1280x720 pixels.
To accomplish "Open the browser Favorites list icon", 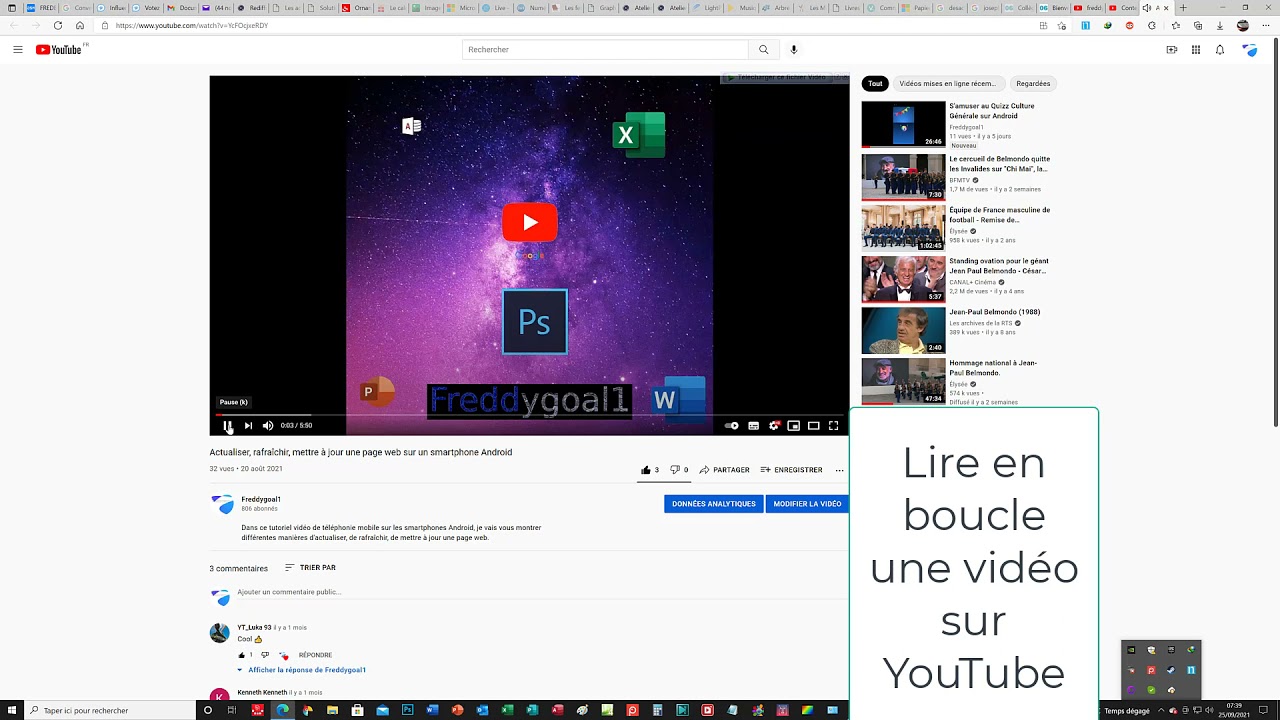I will coord(1175,26).
